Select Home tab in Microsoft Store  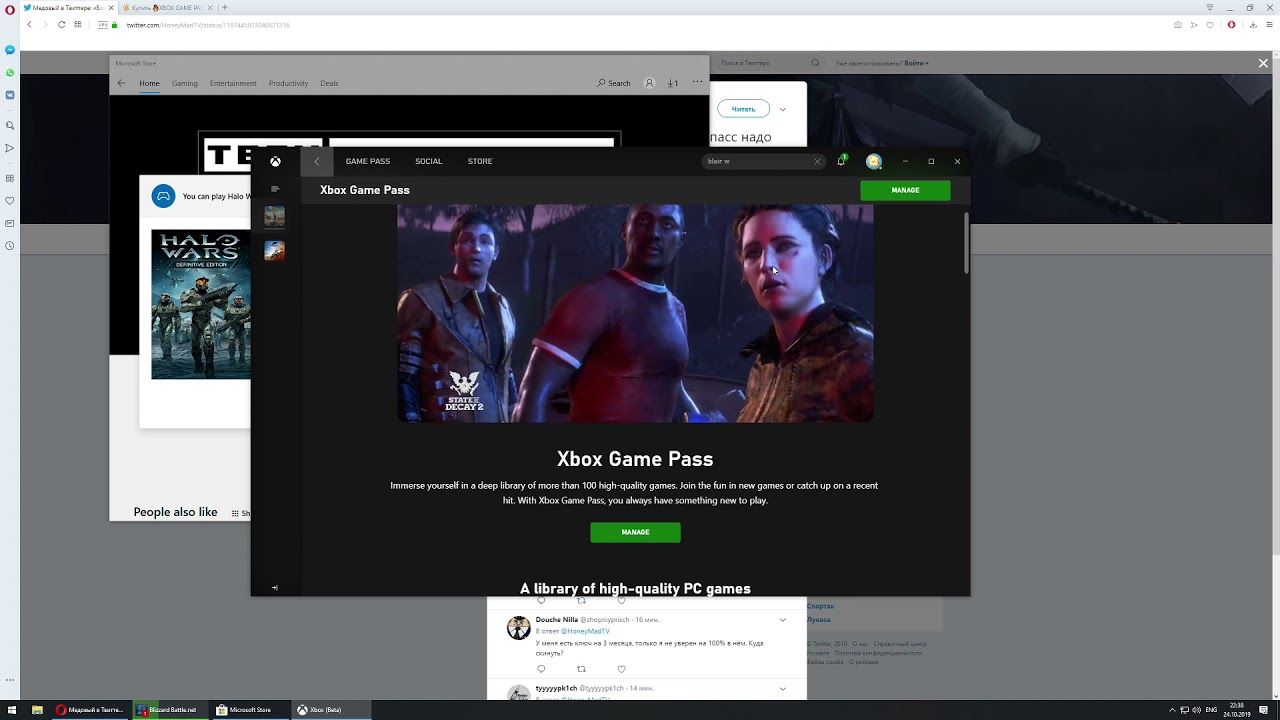pyautogui.click(x=149, y=83)
